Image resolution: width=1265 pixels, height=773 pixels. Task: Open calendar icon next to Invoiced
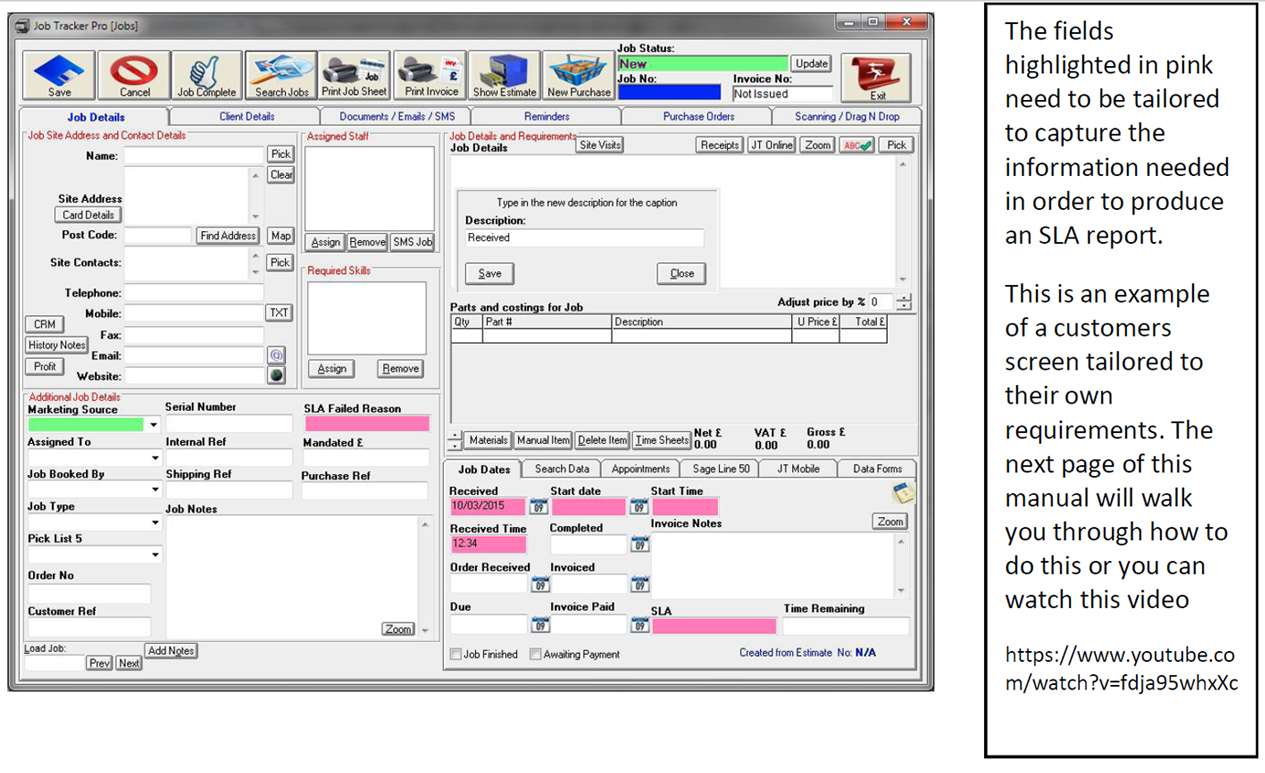pos(640,585)
